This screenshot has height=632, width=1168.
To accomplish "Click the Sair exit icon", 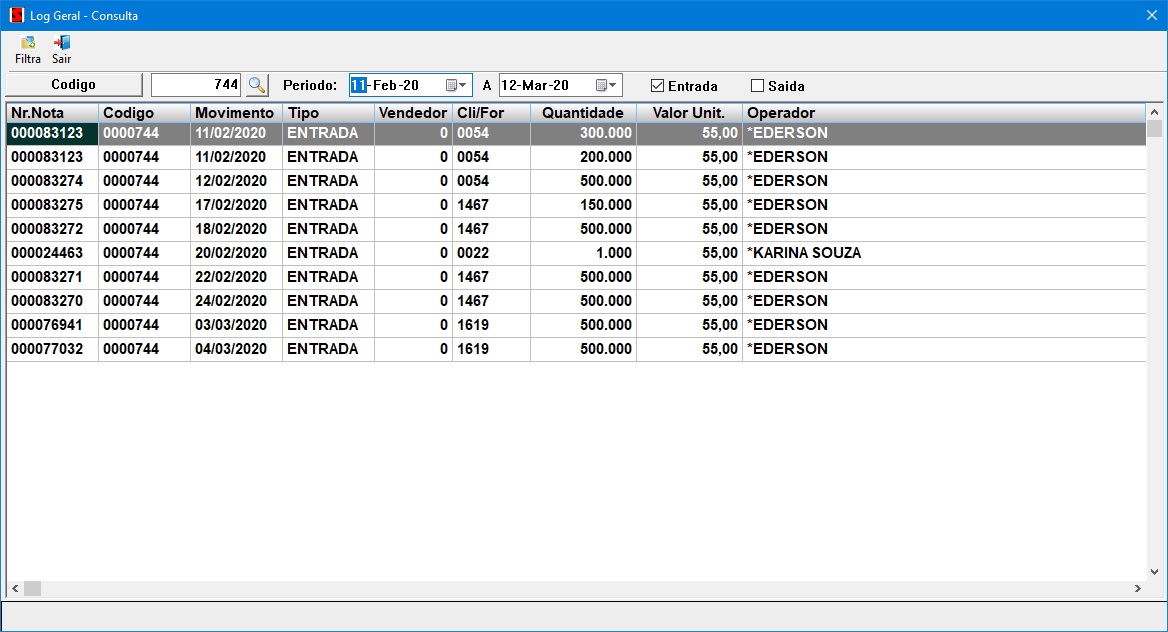I will pos(62,43).
